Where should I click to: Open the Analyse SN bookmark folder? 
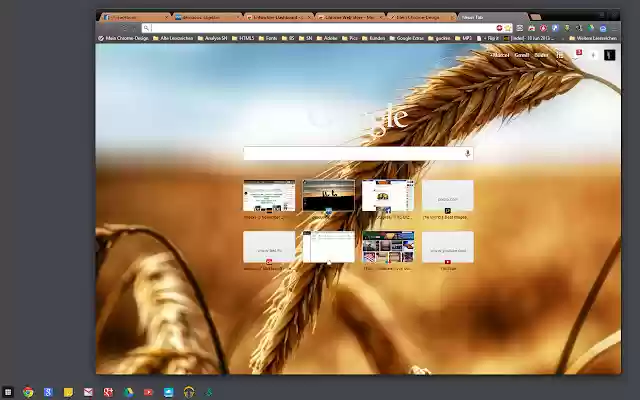[x=212, y=38]
